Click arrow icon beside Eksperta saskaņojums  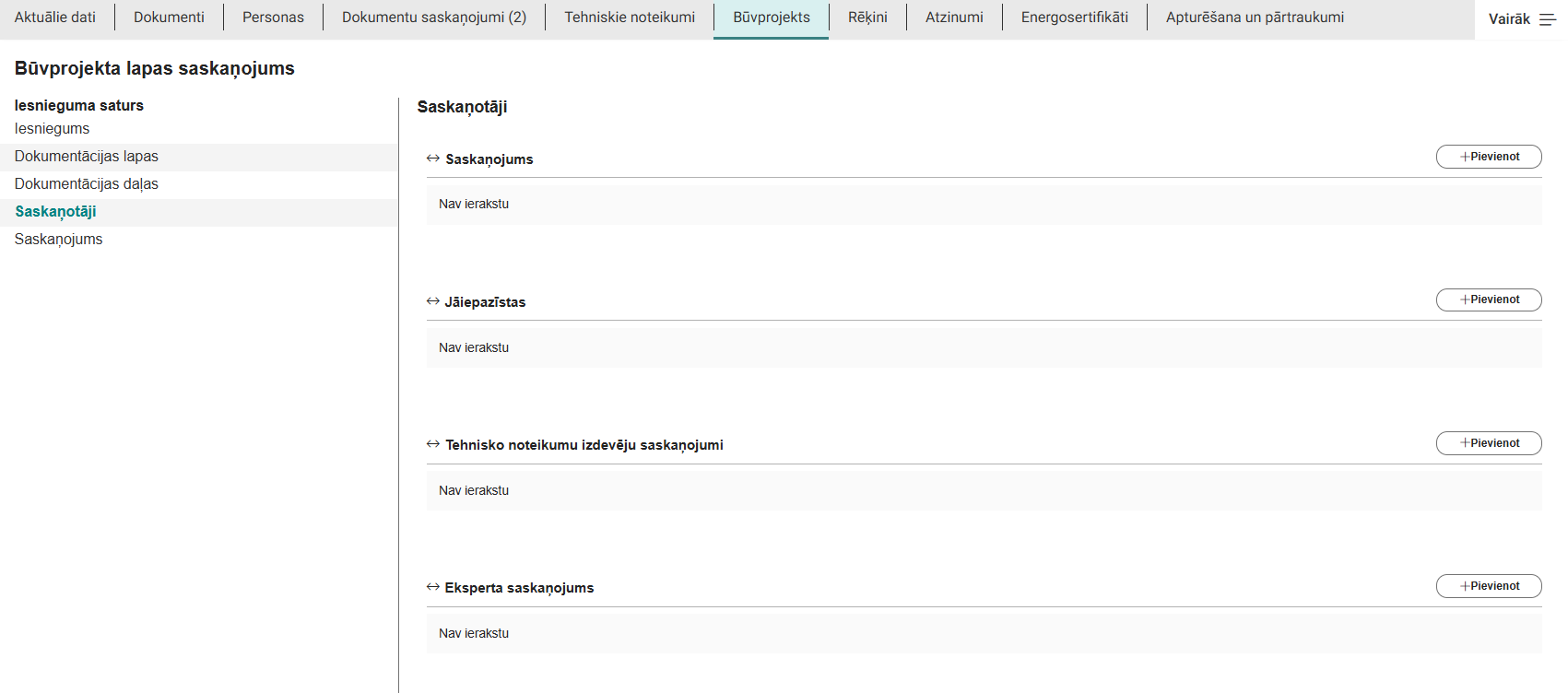pos(432,587)
